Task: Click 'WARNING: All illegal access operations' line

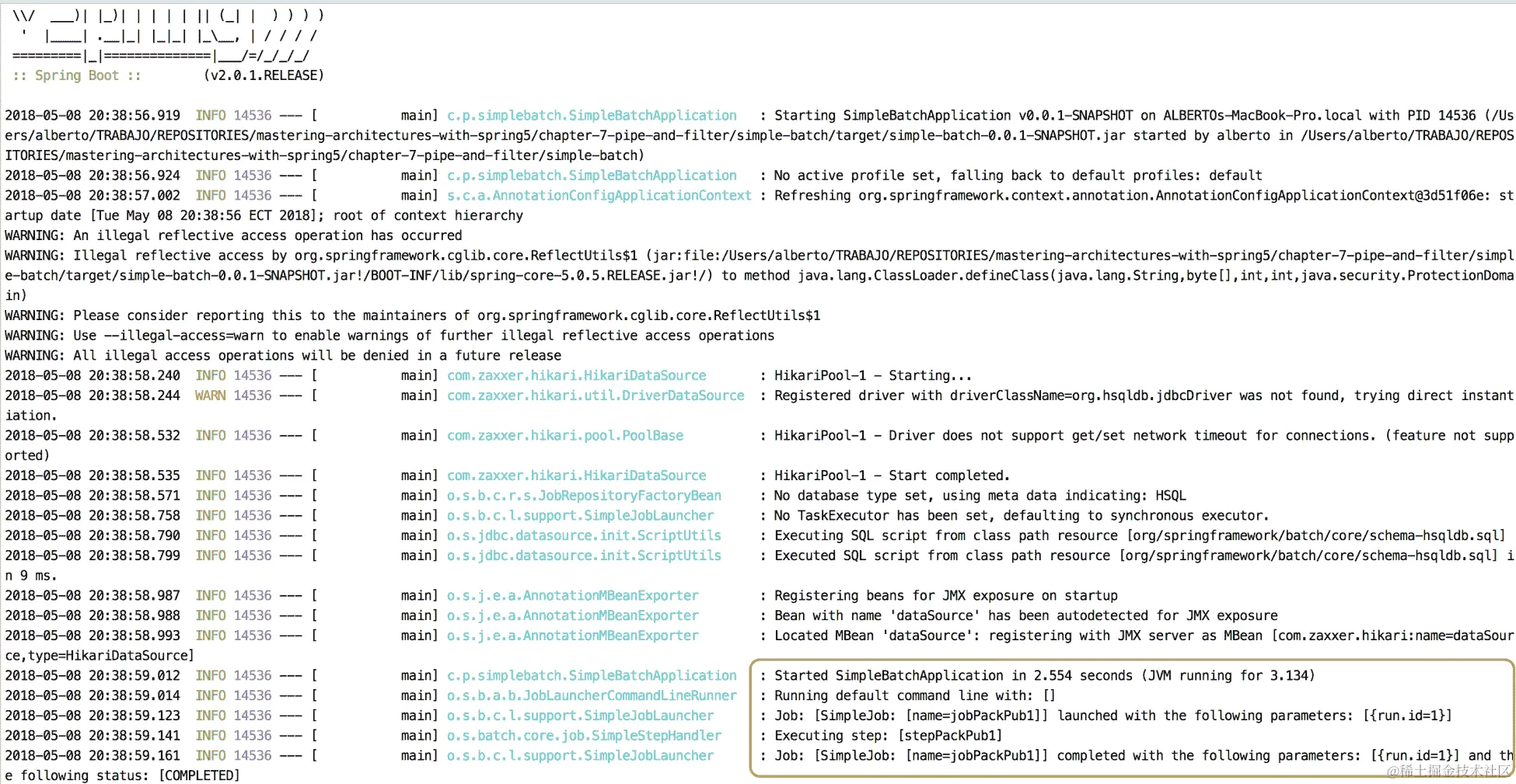Action: pos(283,356)
